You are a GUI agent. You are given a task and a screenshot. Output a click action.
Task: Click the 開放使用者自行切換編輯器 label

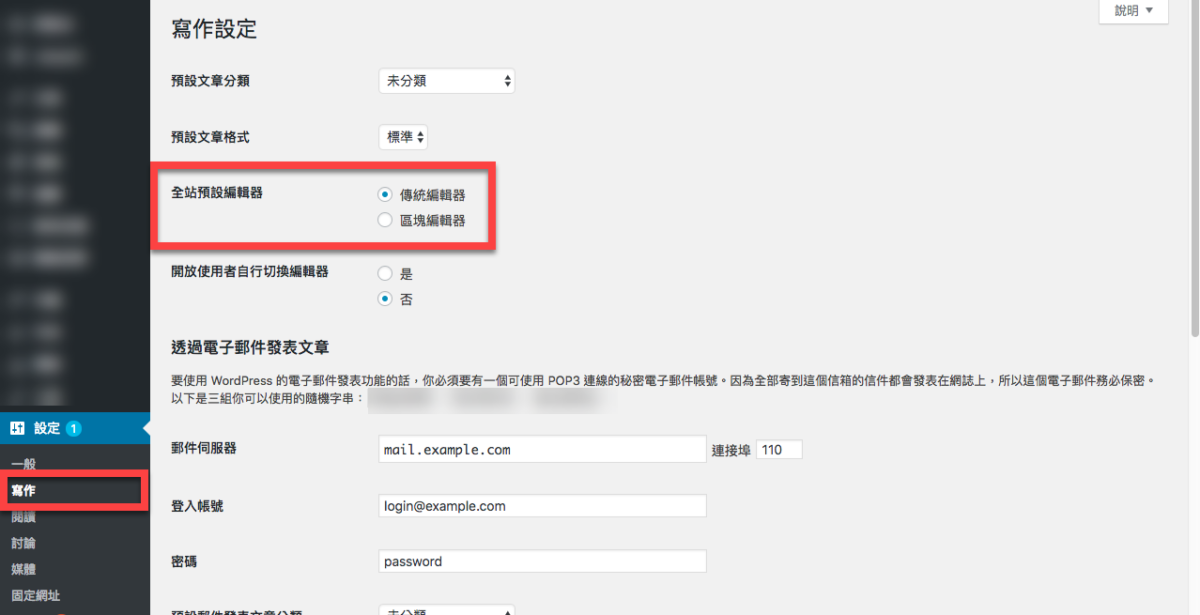250,271
